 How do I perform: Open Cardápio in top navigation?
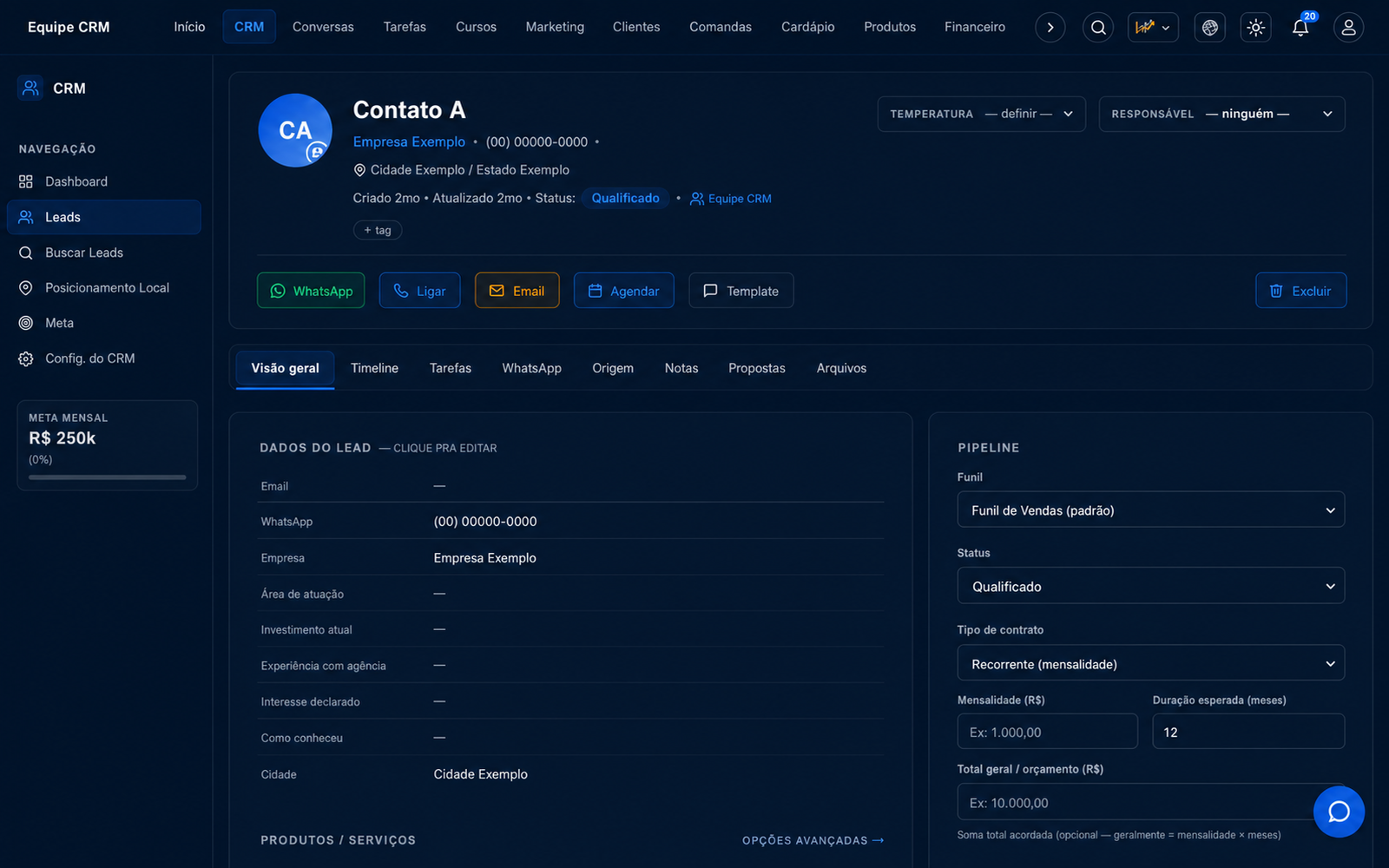click(x=807, y=27)
